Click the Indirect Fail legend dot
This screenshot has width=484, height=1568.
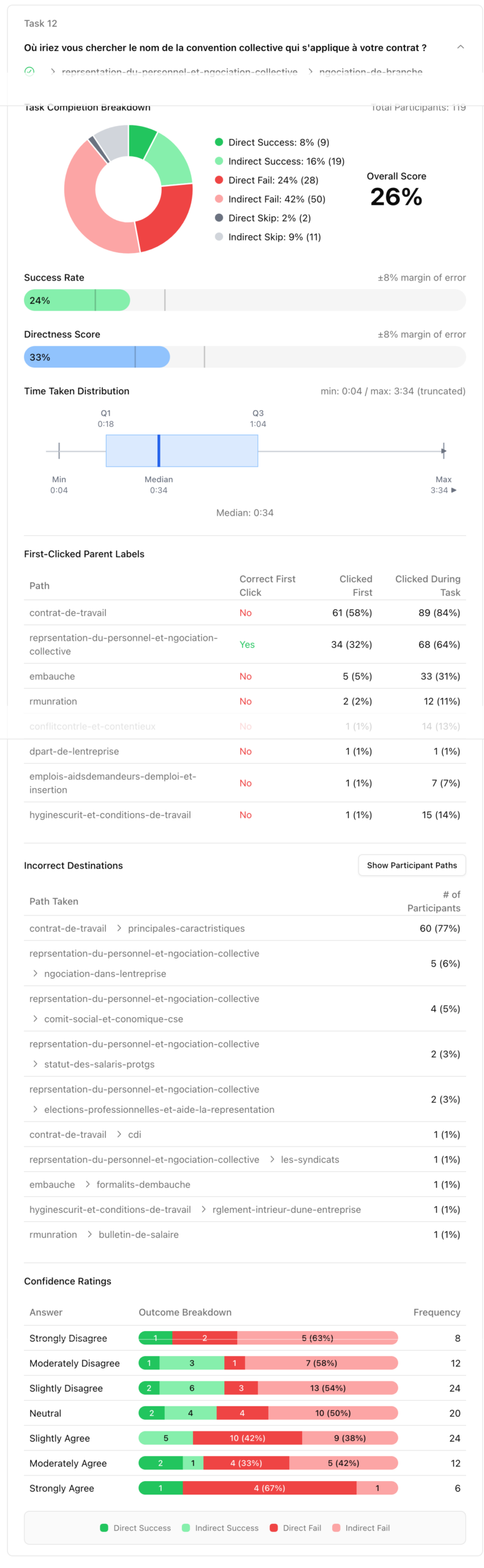tap(219, 199)
